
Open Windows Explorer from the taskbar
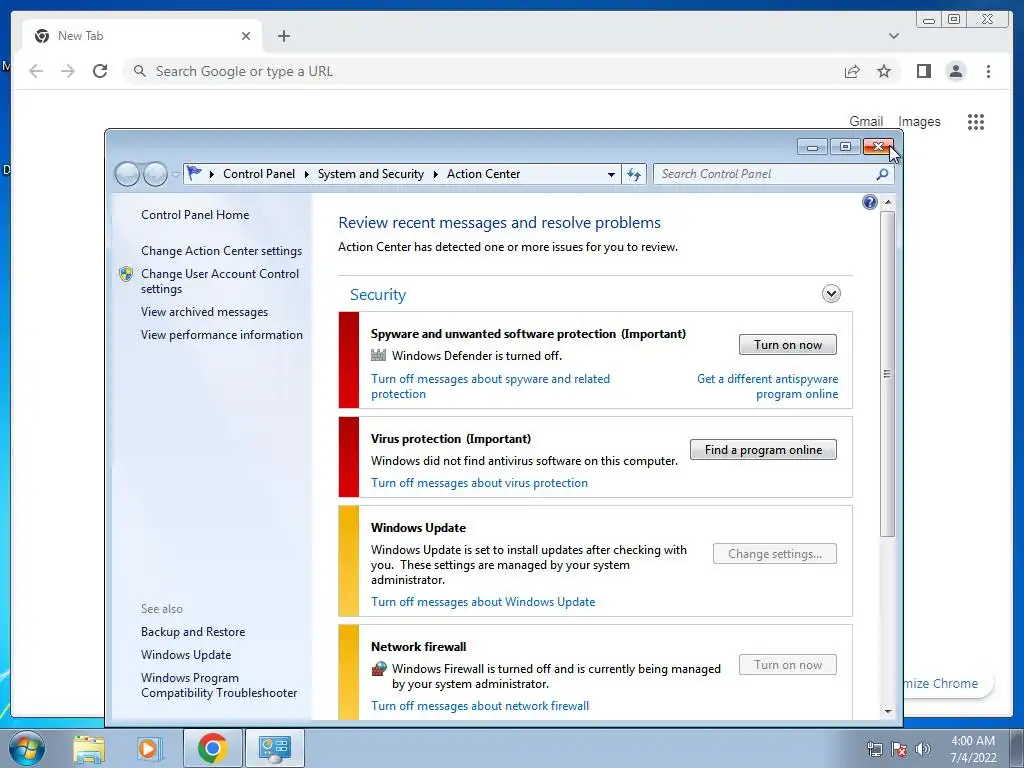(x=89, y=748)
